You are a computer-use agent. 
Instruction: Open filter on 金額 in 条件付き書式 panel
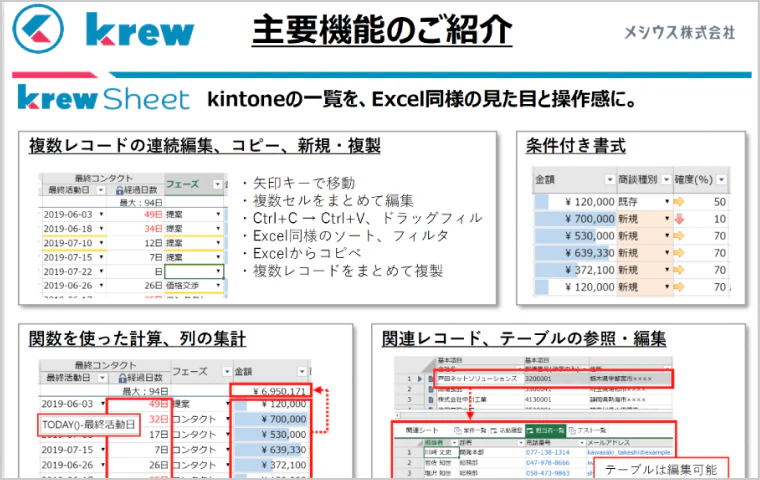pos(610,180)
